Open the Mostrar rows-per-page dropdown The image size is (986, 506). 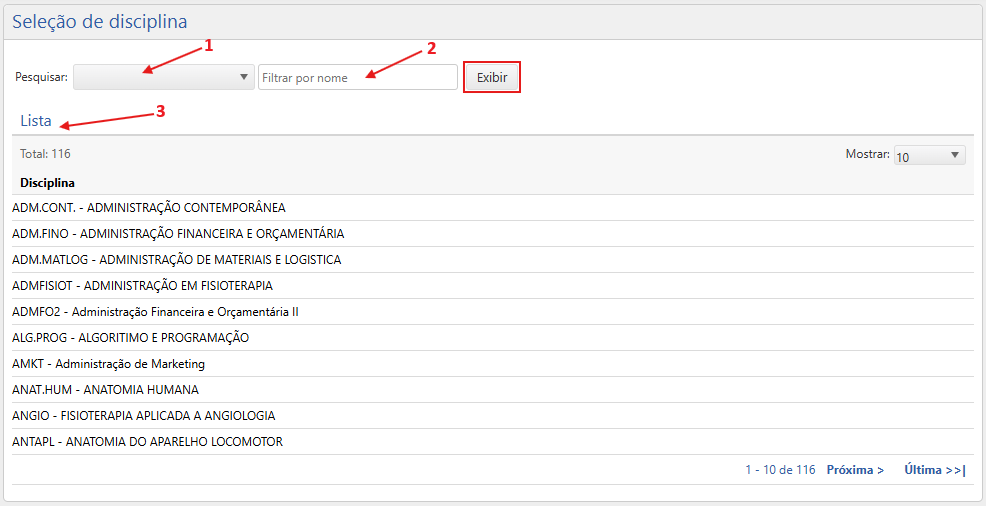(929, 156)
